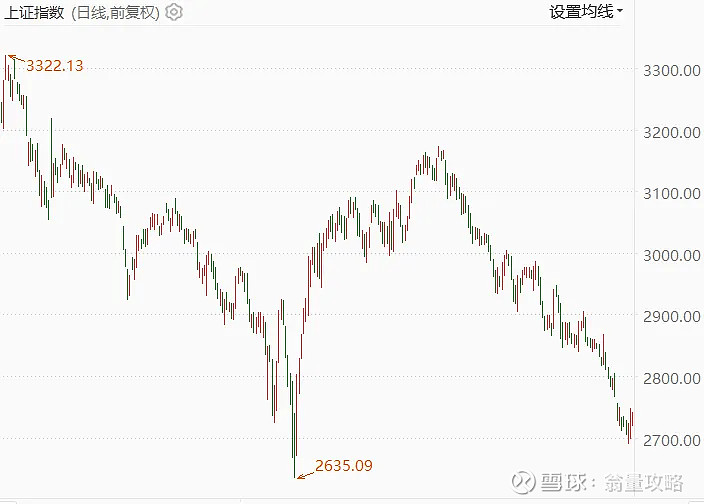This screenshot has height=504, width=704.
Task: Click the 2700.00 price axis label
Action: click(x=672, y=440)
